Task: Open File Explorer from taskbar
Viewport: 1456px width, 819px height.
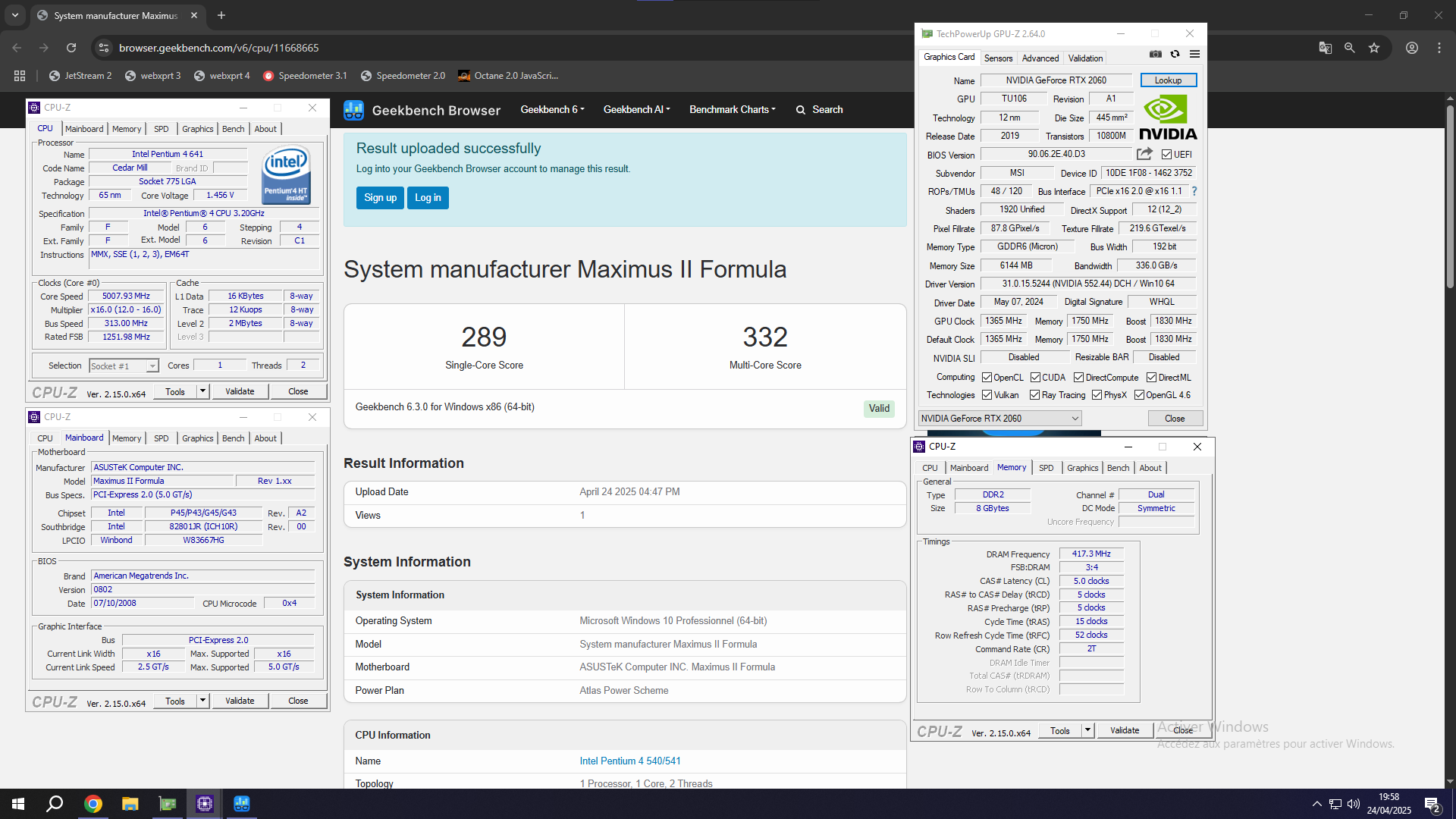Action: click(130, 804)
